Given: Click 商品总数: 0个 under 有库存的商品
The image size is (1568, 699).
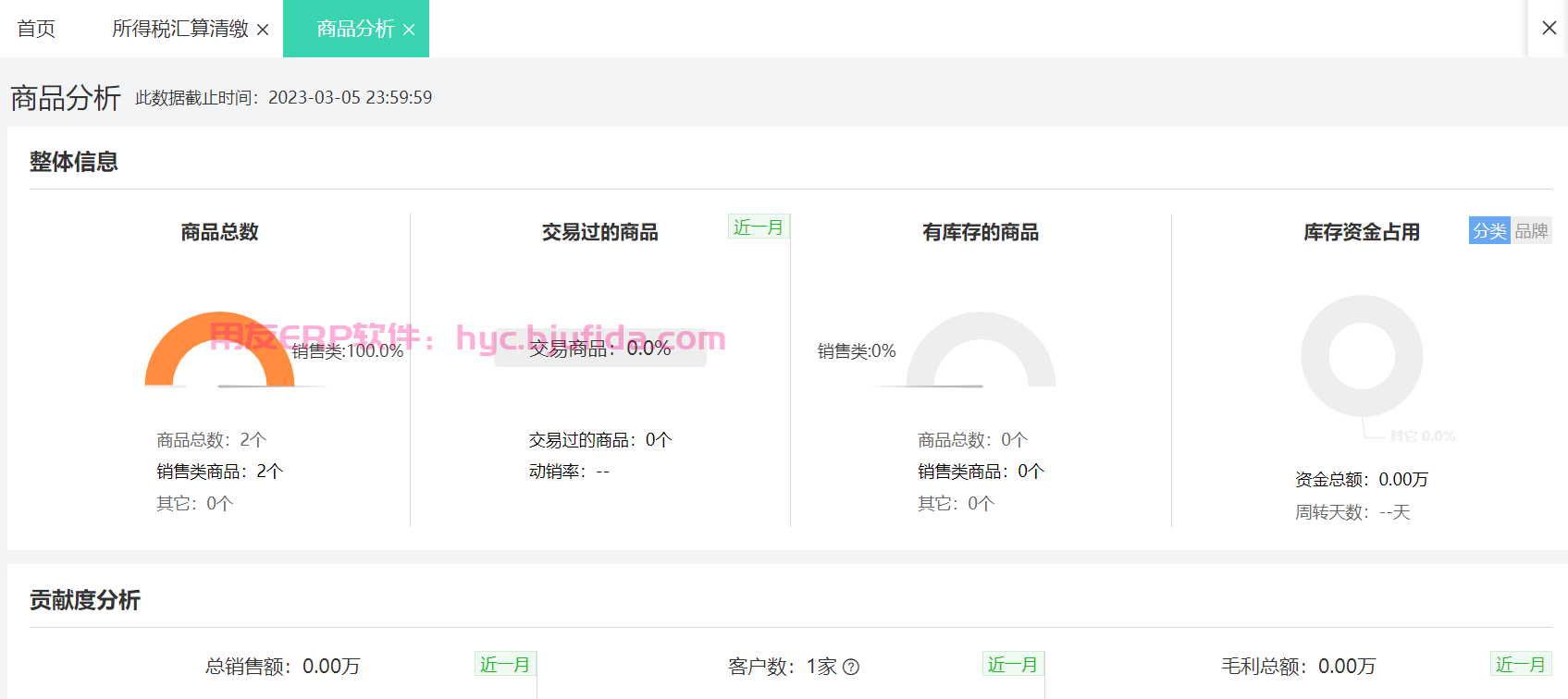Looking at the screenshot, I should (x=972, y=439).
